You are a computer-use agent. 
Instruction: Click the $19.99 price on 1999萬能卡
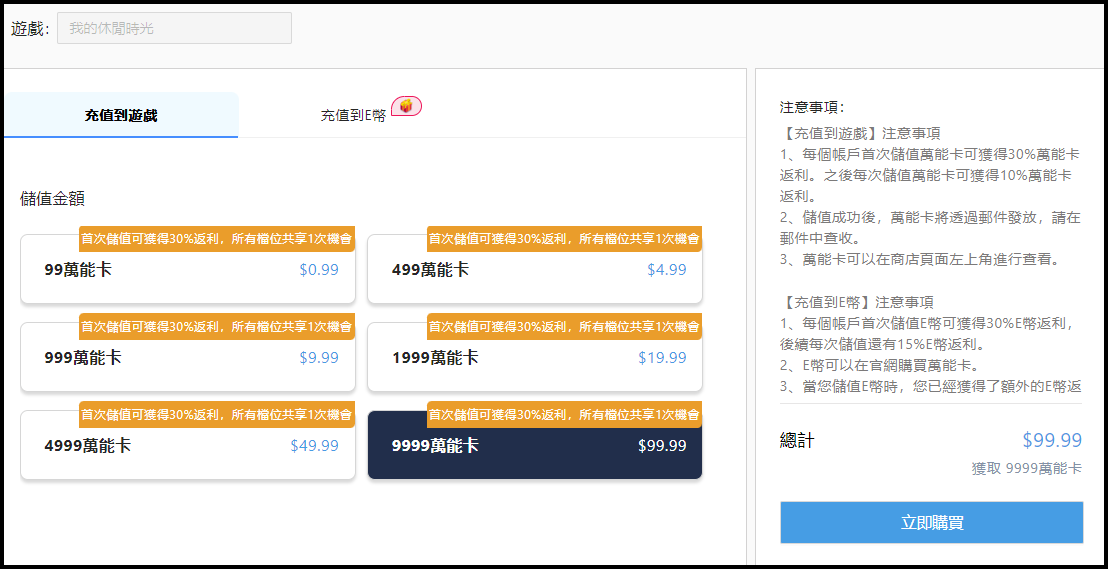point(662,358)
